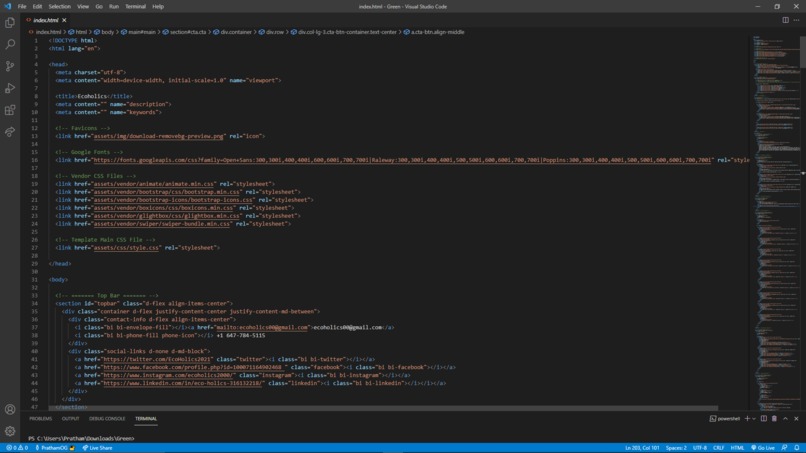806x453 pixels.
Task: Select the index.html editor tab
Action: click(46, 20)
